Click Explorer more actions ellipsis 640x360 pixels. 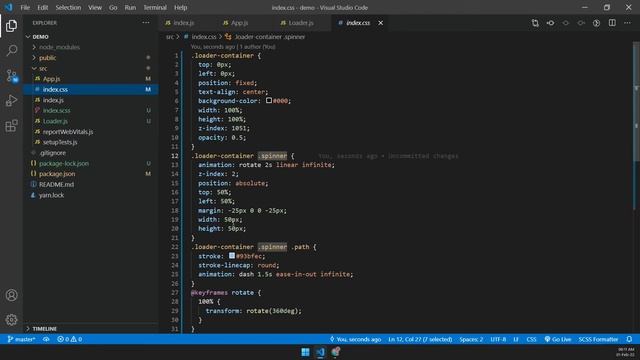(146, 23)
